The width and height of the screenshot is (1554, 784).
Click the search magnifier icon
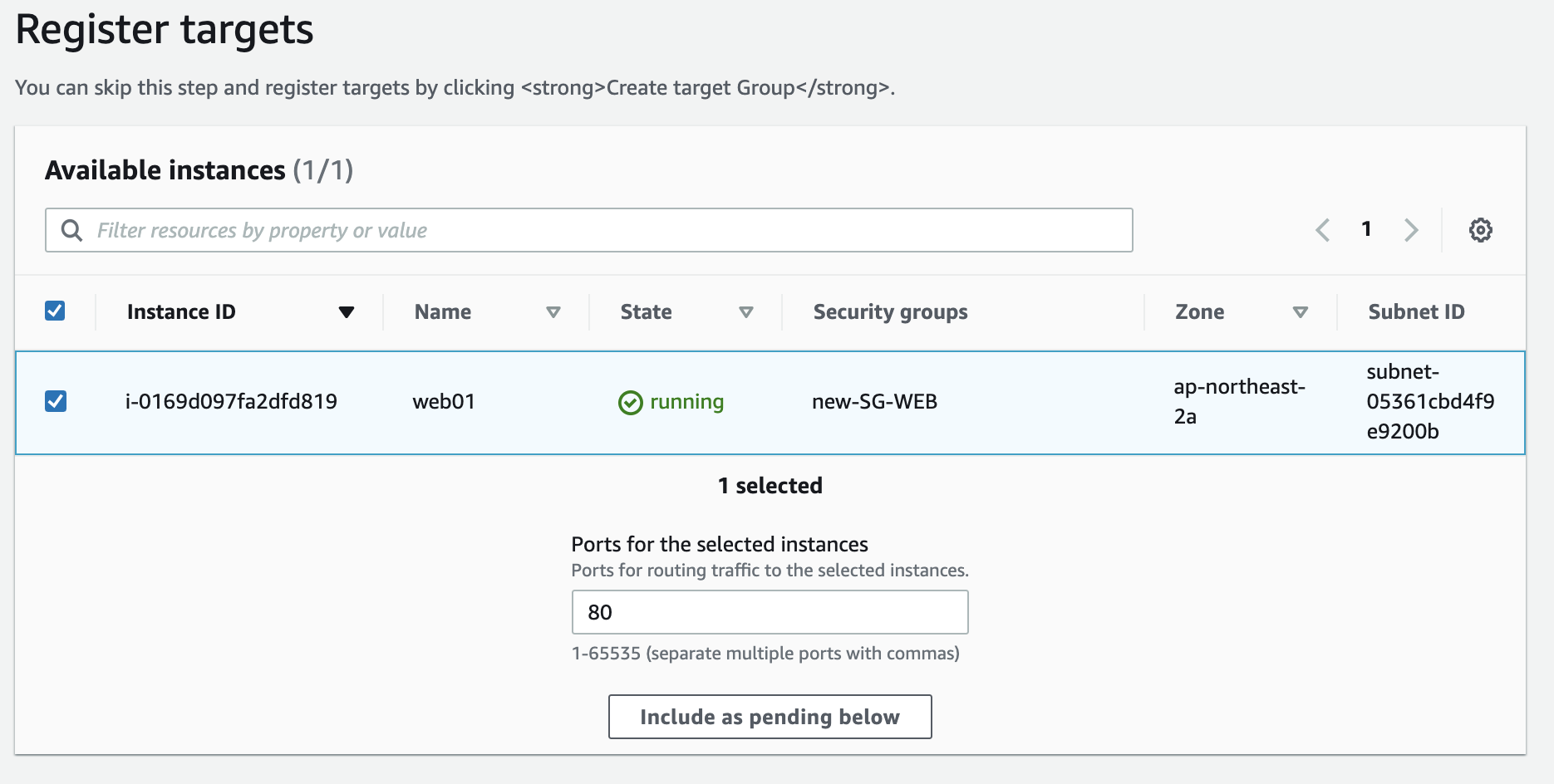[72, 230]
